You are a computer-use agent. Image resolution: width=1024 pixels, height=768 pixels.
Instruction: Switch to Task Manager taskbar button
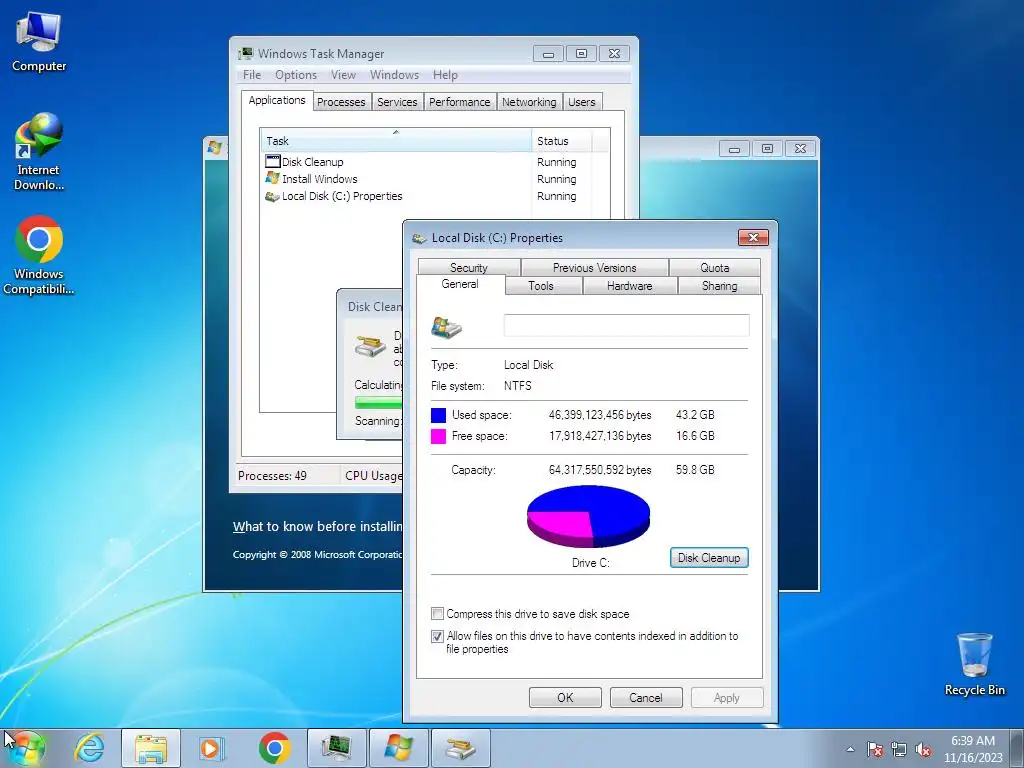click(336, 748)
